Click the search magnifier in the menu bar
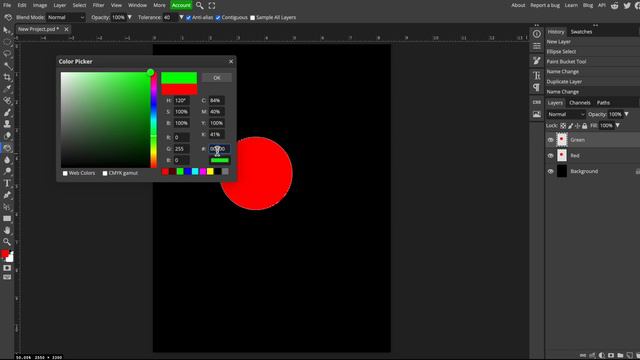 click(200, 5)
